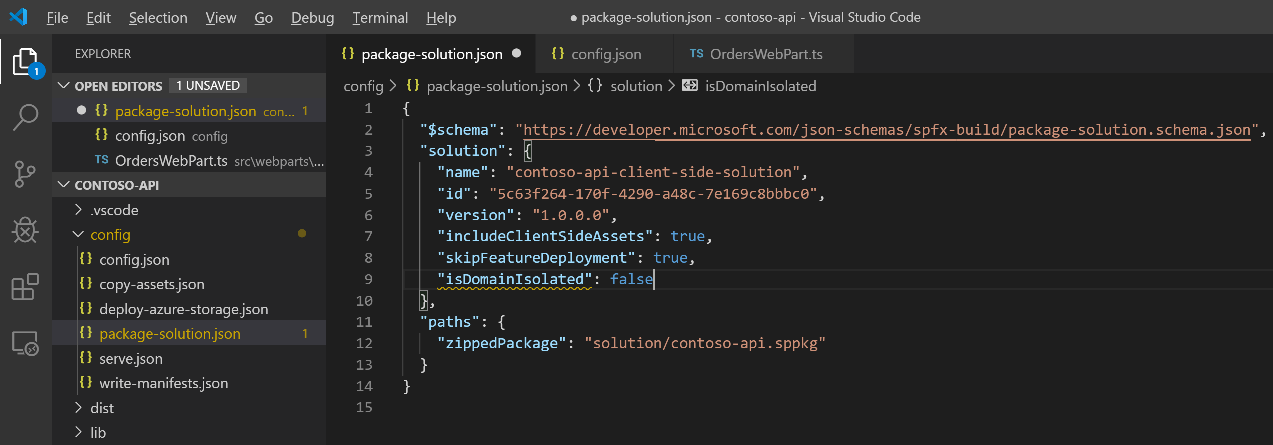Click JSON icon on config.json tab
The height and width of the screenshot is (445, 1273).
pos(558,53)
